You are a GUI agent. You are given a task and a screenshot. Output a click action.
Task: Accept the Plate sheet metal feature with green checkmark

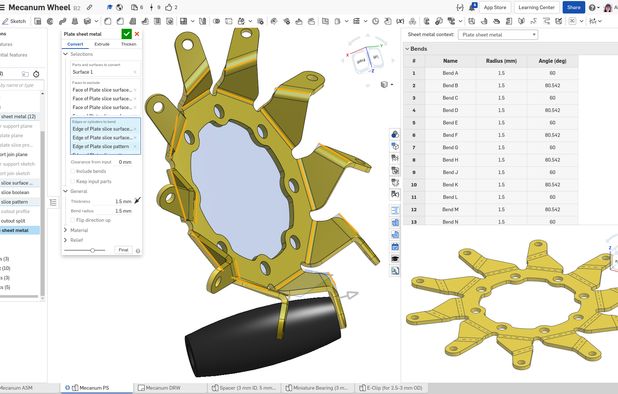126,34
